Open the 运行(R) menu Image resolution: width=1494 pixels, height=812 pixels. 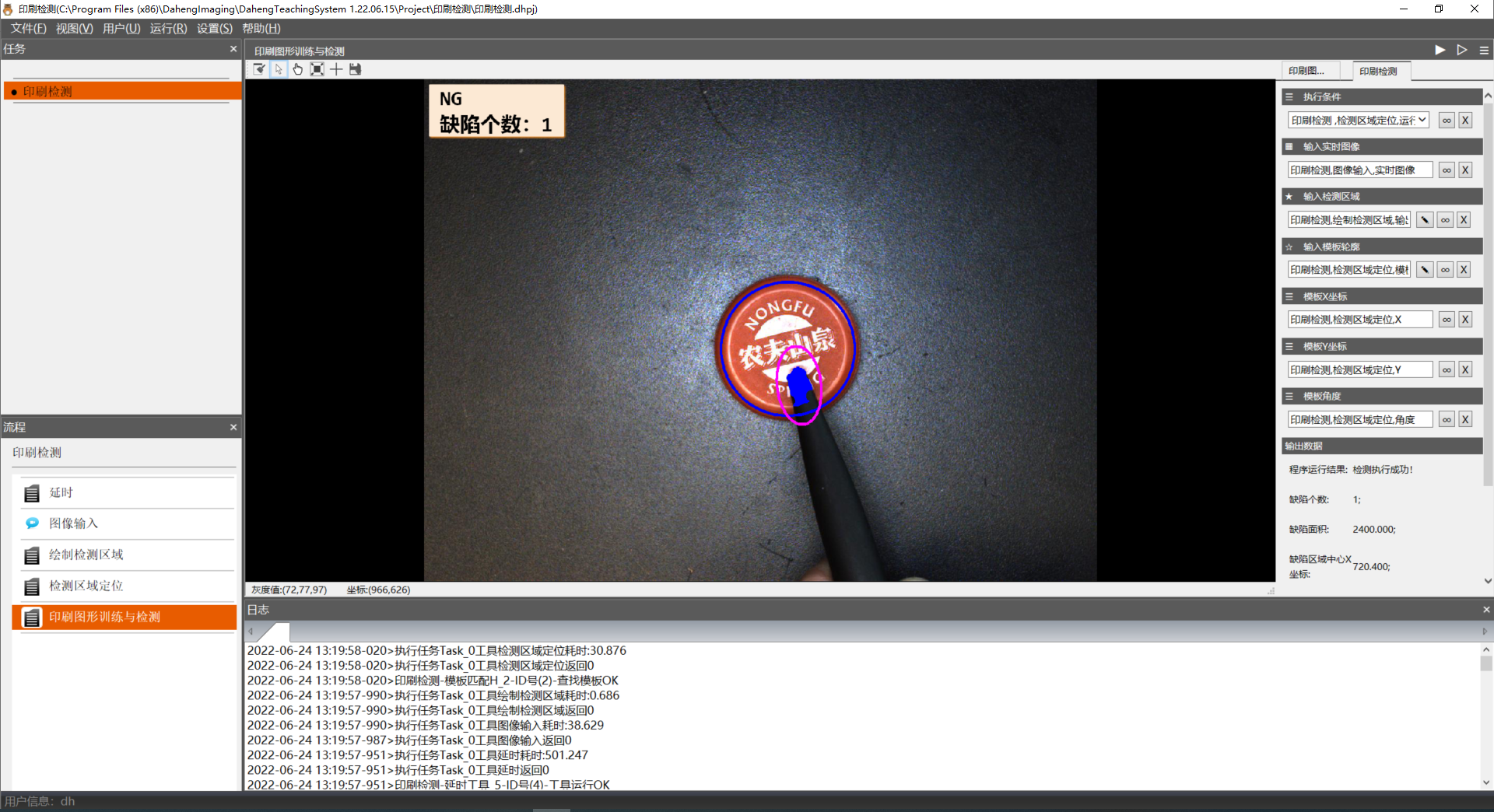pos(168,29)
